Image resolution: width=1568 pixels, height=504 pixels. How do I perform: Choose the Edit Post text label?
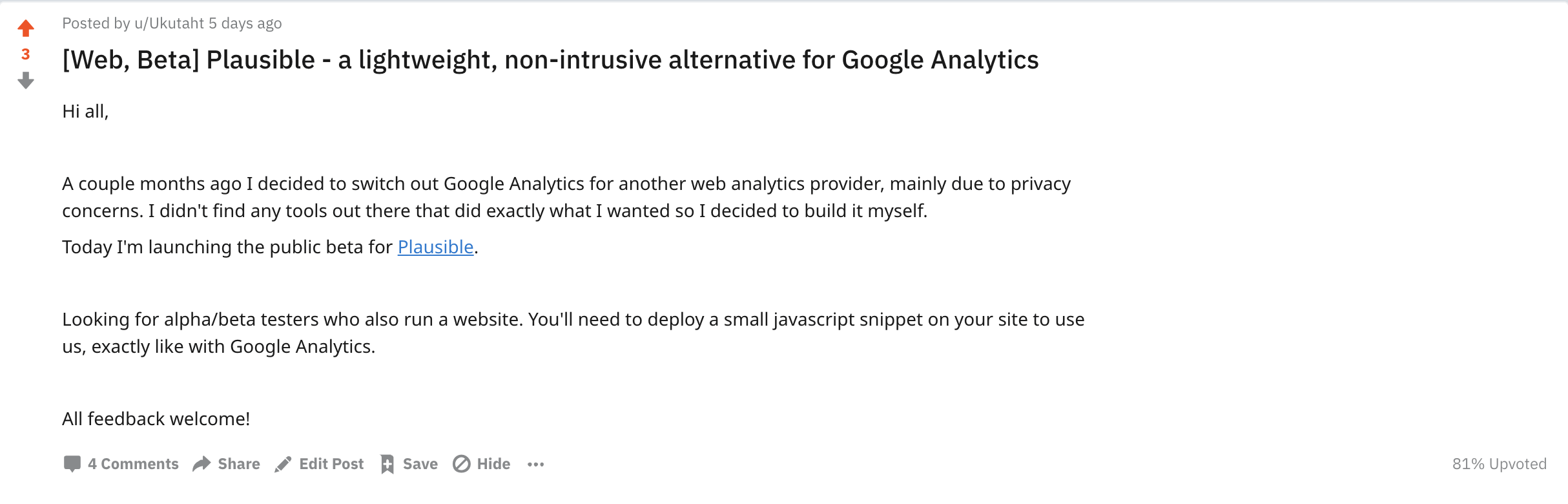coord(331,464)
